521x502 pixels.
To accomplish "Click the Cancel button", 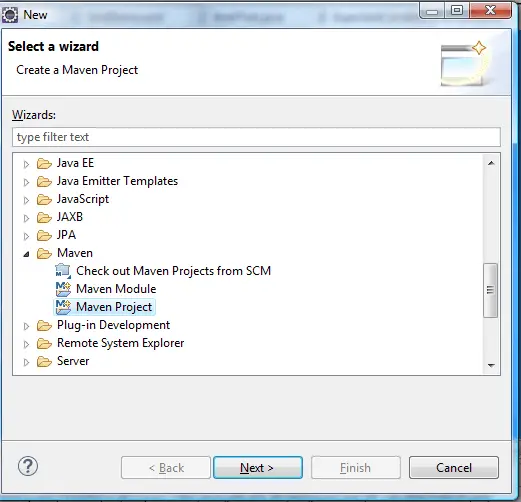I will pos(454,468).
